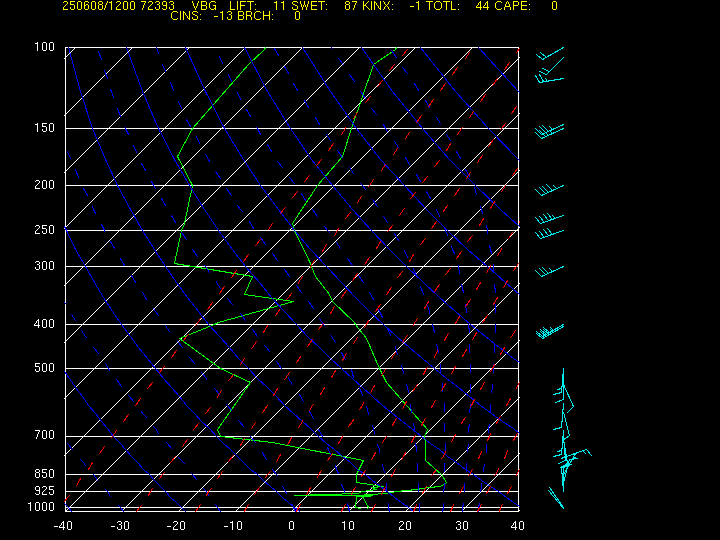Click the wind barb beside the 400 hPa line
This screenshot has height=540, width=720.
550,331
